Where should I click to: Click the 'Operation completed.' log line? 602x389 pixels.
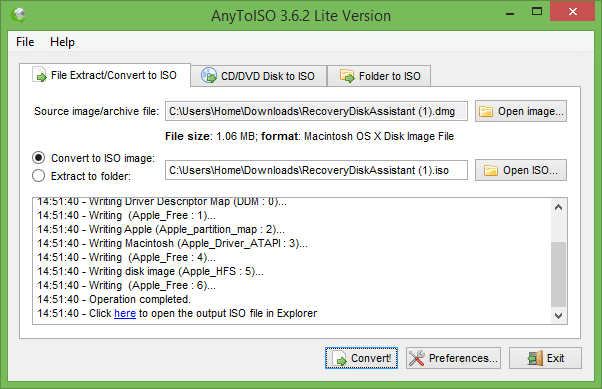(x=114, y=299)
